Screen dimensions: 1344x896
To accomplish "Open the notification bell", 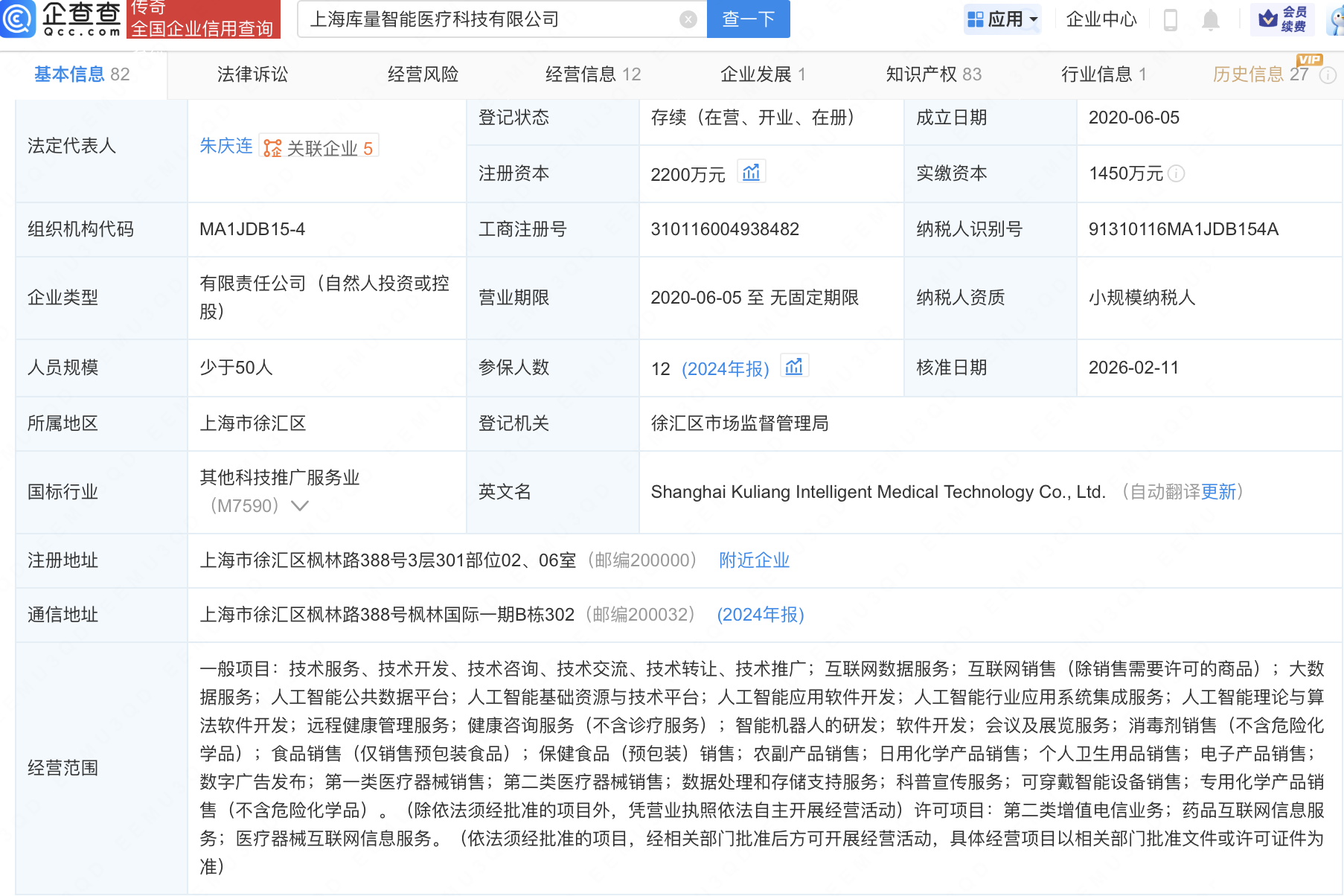I will pos(1211,20).
